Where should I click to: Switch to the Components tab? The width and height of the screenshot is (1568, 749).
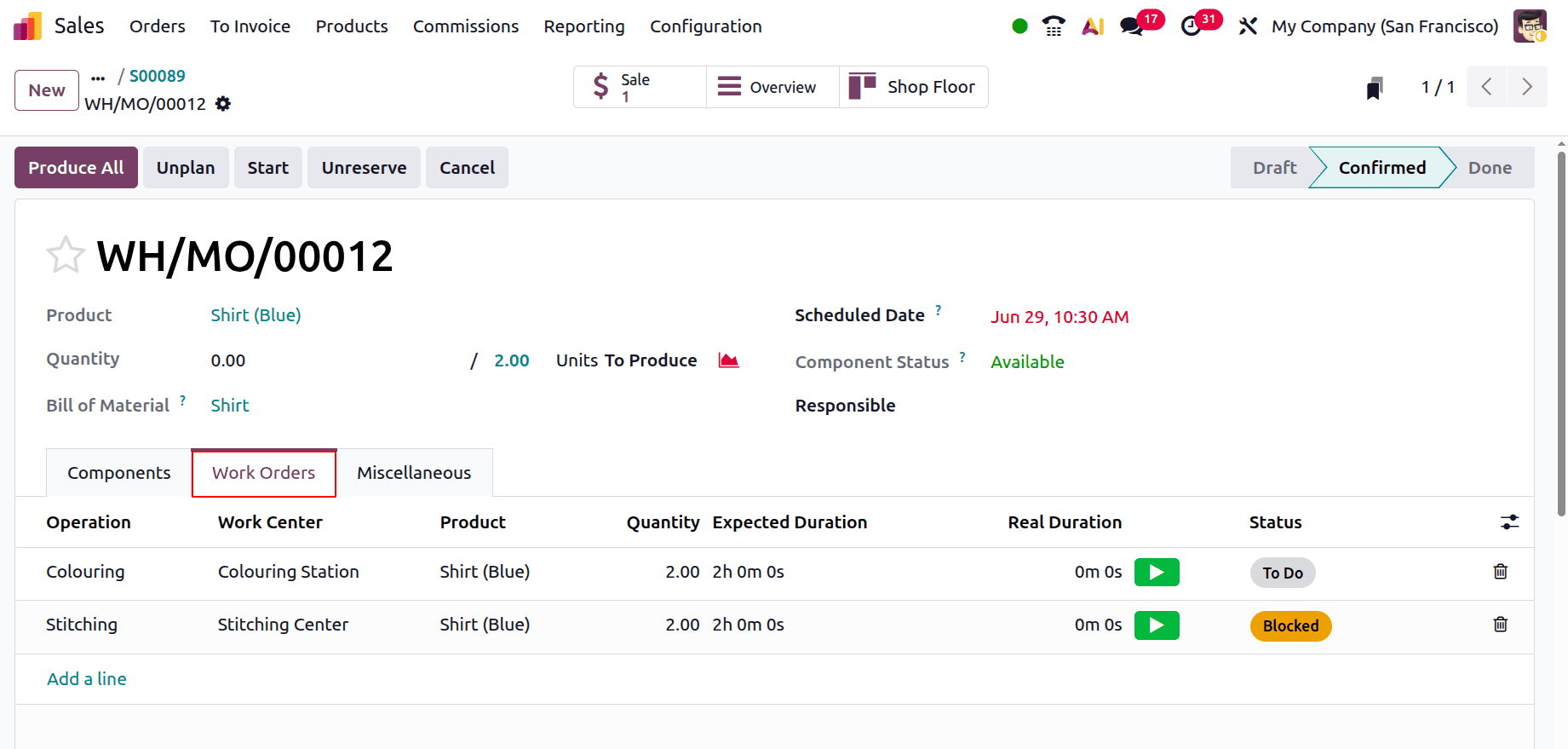click(119, 473)
